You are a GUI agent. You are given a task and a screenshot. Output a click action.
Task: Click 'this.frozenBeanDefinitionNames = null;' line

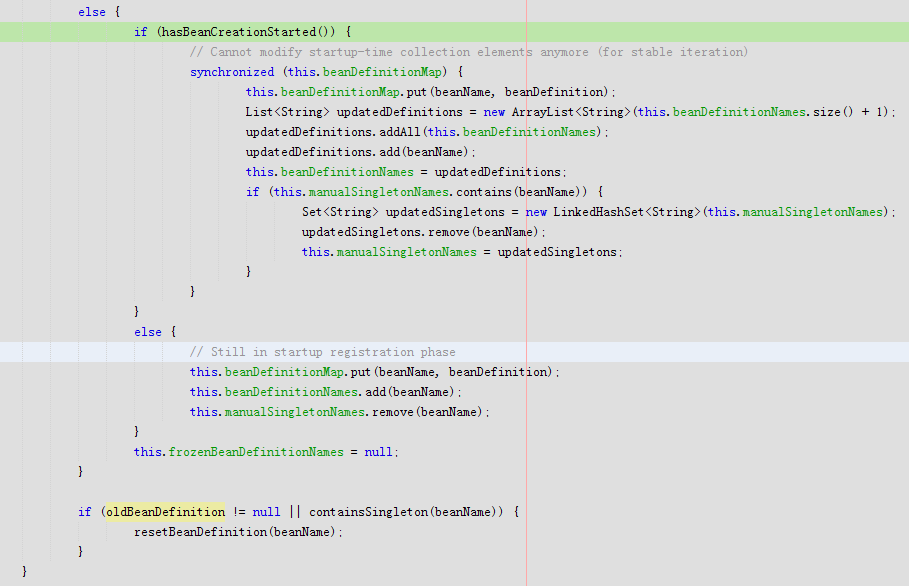click(x=266, y=452)
